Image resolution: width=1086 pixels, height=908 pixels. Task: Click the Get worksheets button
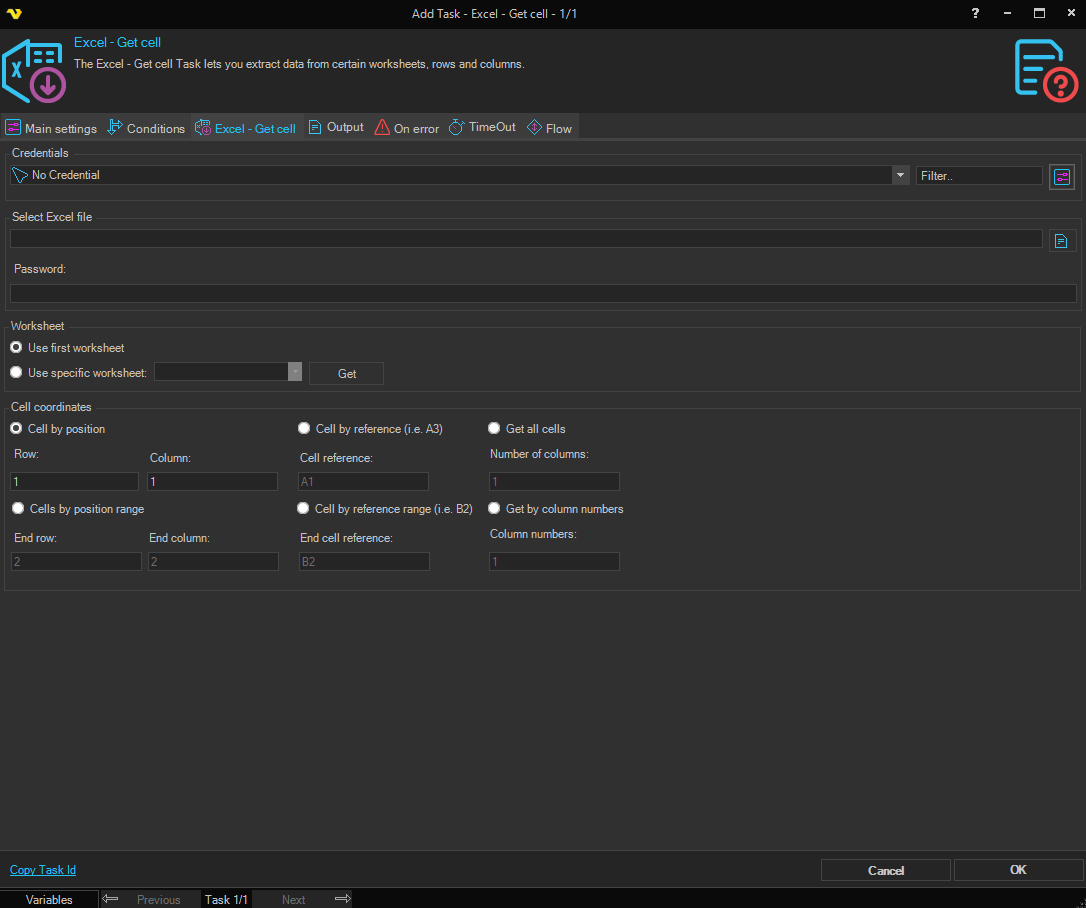[x=346, y=373]
